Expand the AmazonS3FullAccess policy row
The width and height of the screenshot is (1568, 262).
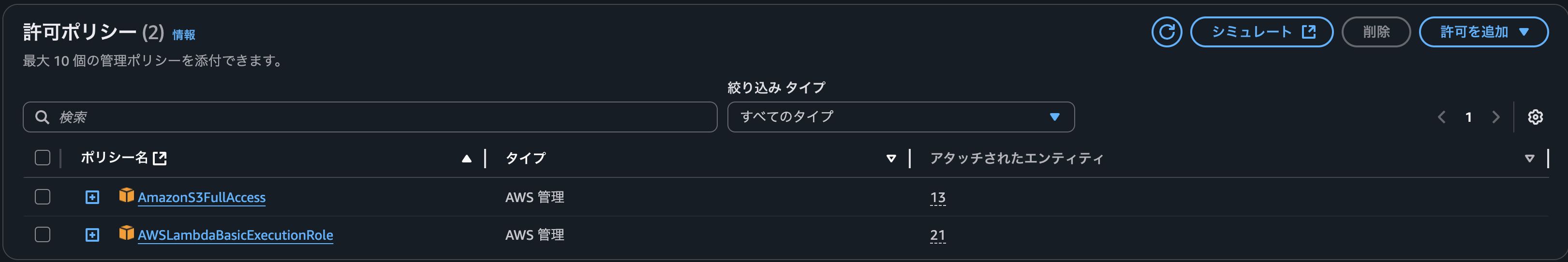(x=92, y=198)
